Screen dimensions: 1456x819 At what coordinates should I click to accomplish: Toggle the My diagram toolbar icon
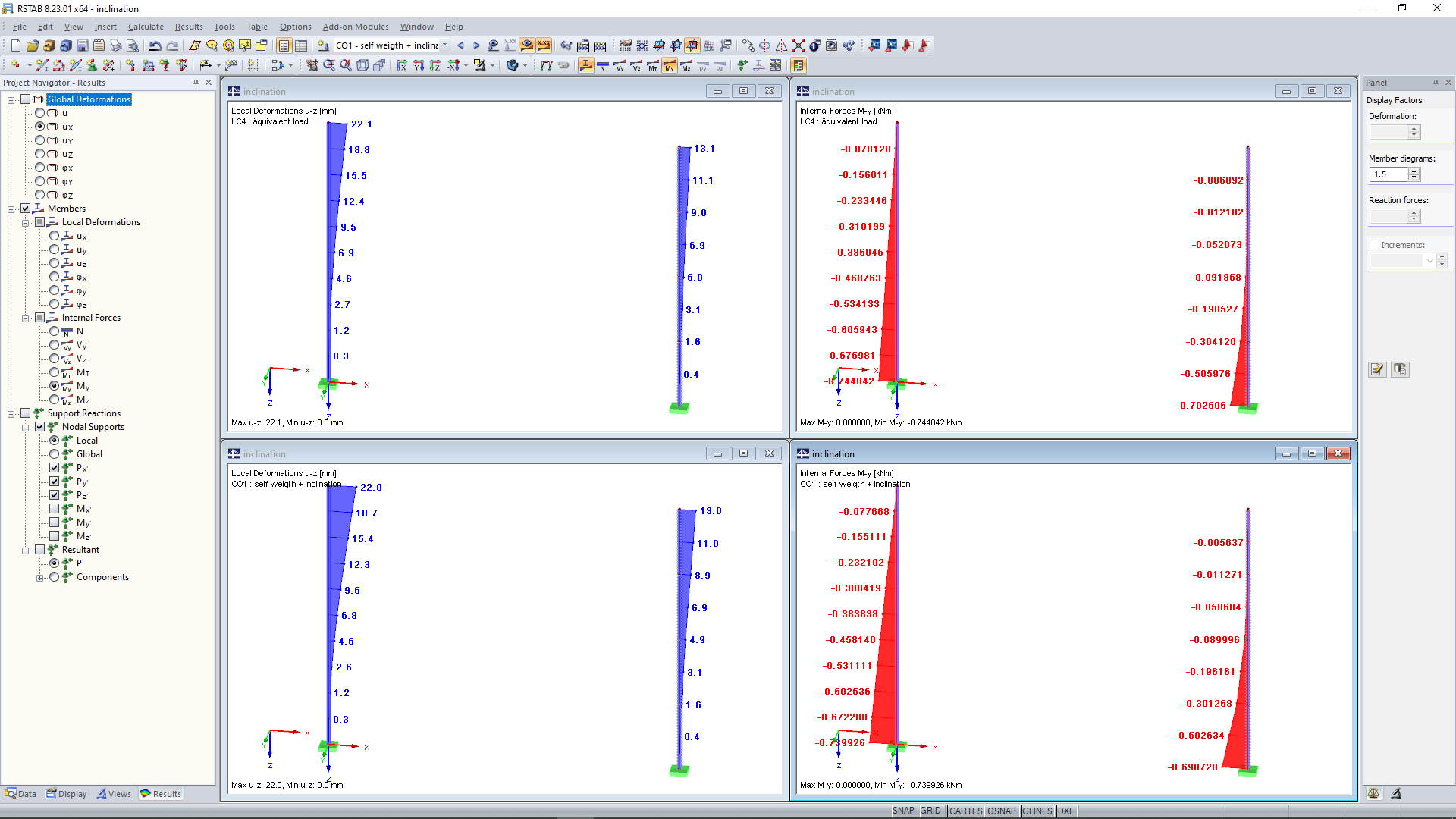pos(669,66)
